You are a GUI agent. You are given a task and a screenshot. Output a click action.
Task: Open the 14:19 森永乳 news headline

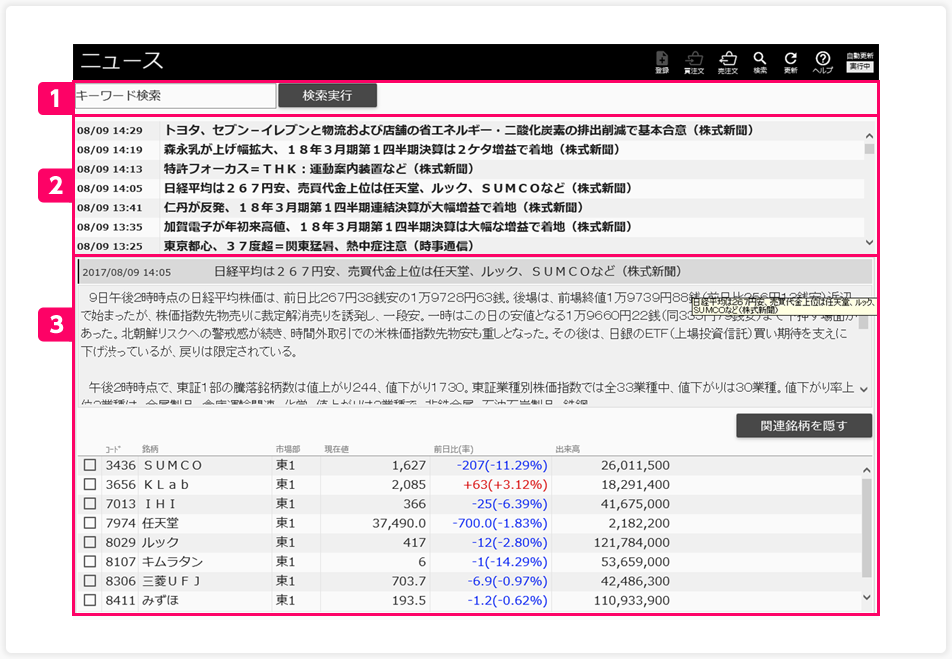point(392,149)
